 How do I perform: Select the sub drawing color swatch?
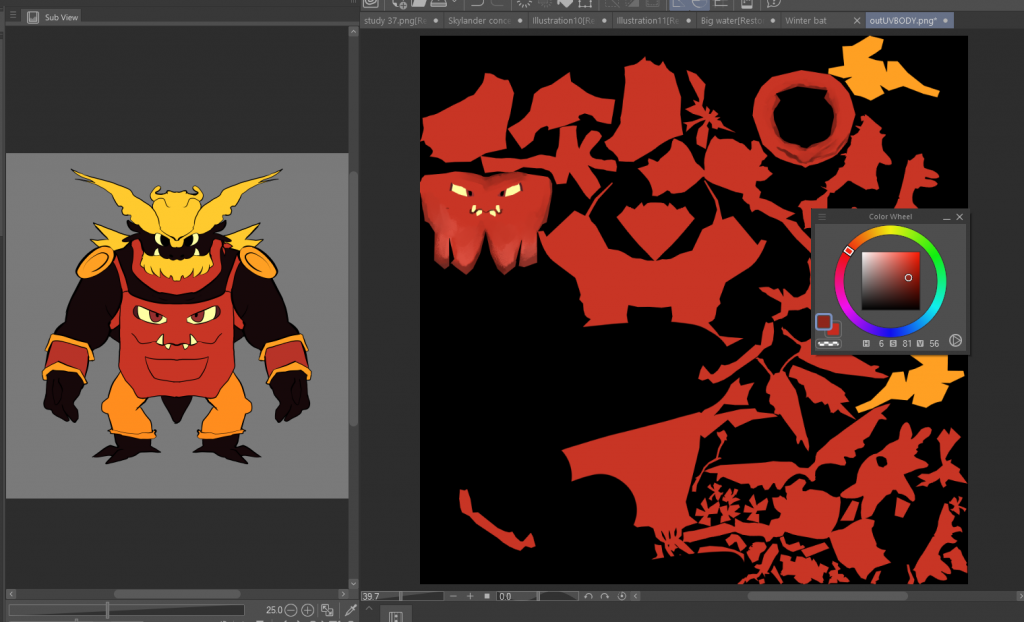point(834,329)
